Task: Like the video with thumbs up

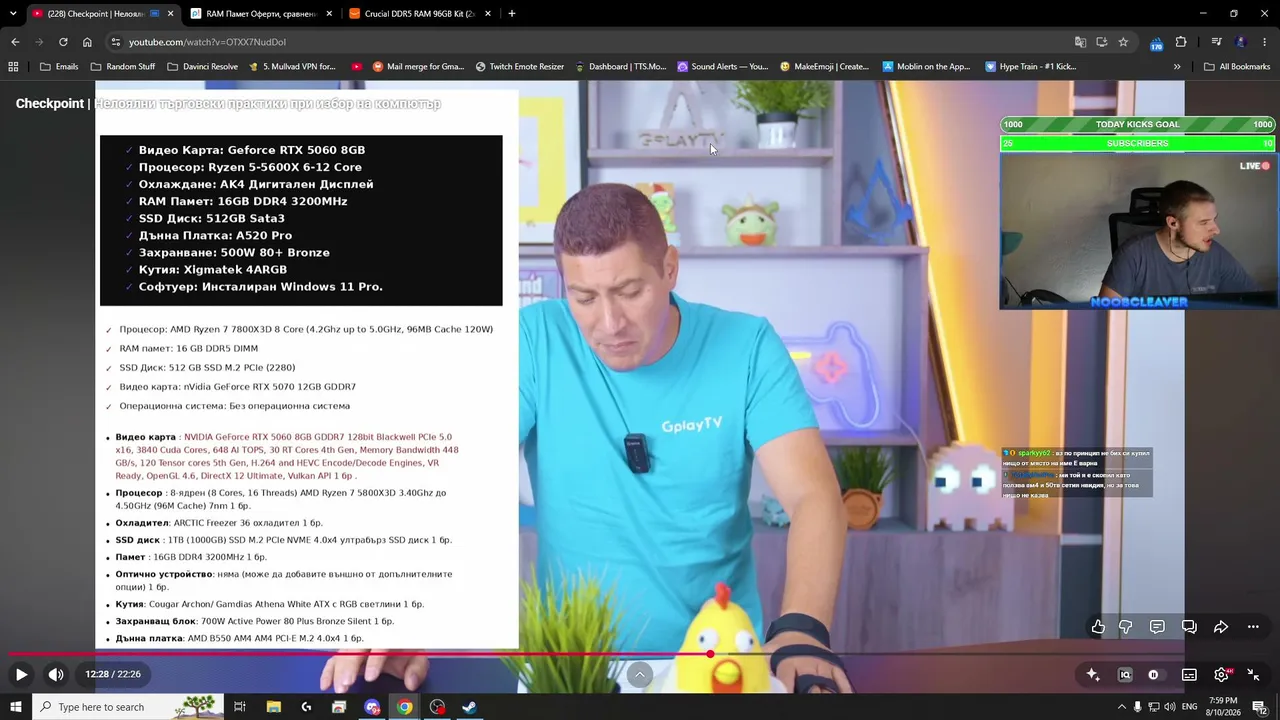Action: (x=1098, y=627)
